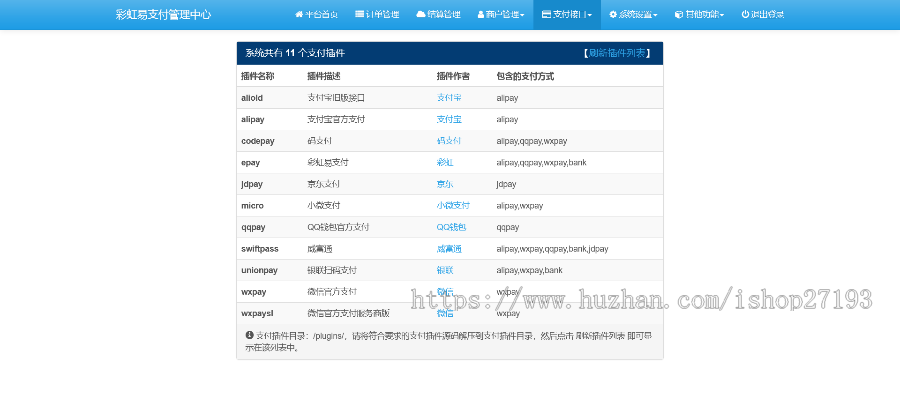This screenshot has width=900, height=417.
Task: Select the epay plugin name
Action: (250, 163)
